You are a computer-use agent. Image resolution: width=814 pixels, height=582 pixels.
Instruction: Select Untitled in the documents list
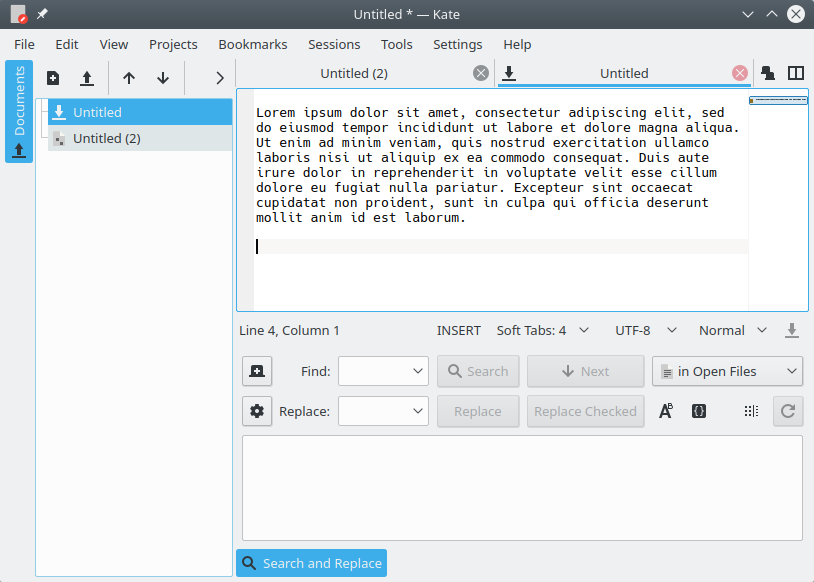point(140,112)
